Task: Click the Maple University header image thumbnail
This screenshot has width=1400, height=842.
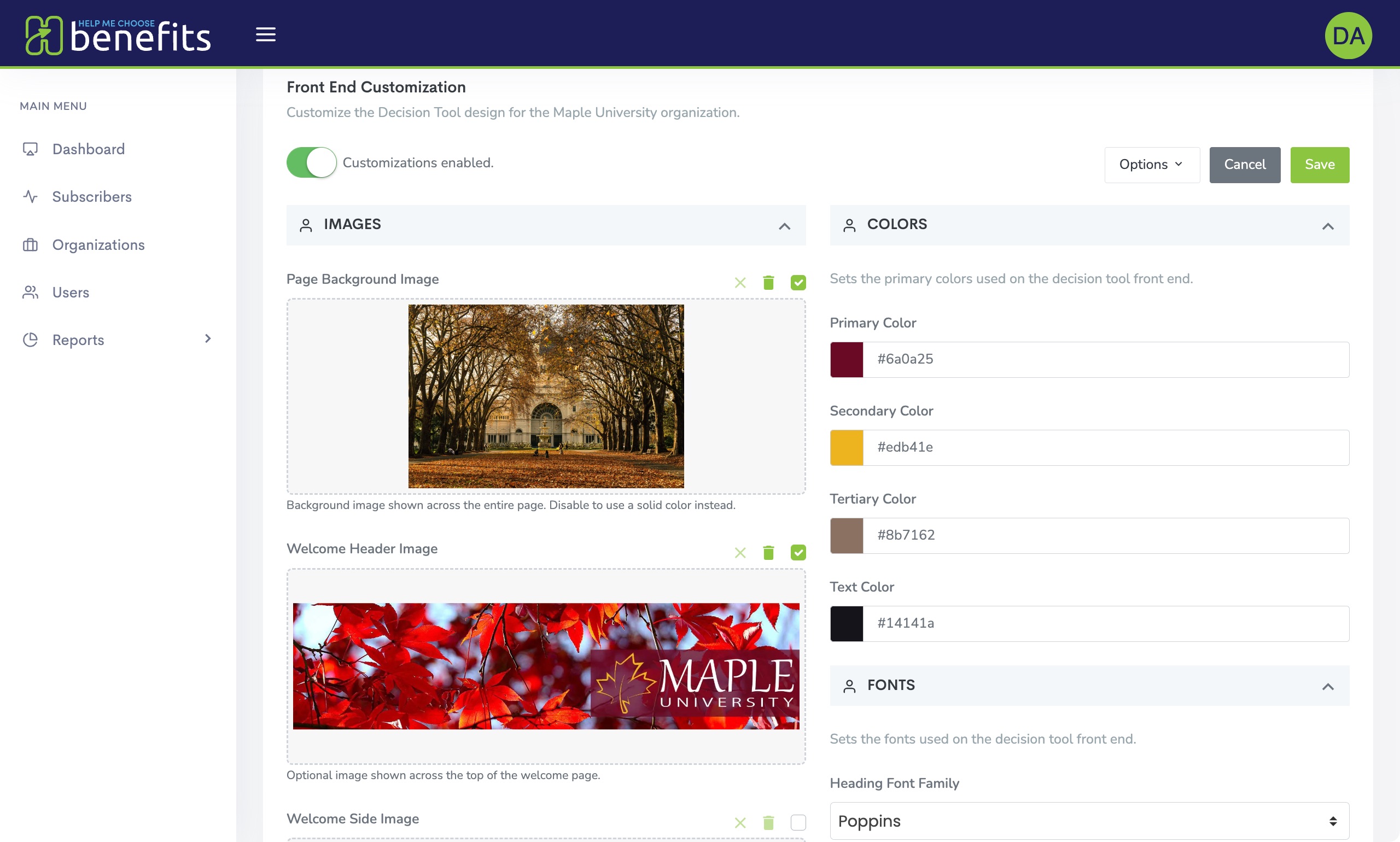Action: (546, 666)
